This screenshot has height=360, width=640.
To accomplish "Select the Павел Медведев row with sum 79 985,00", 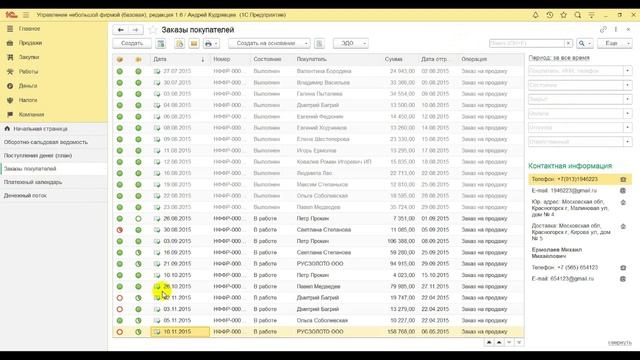I will (x=318, y=287).
